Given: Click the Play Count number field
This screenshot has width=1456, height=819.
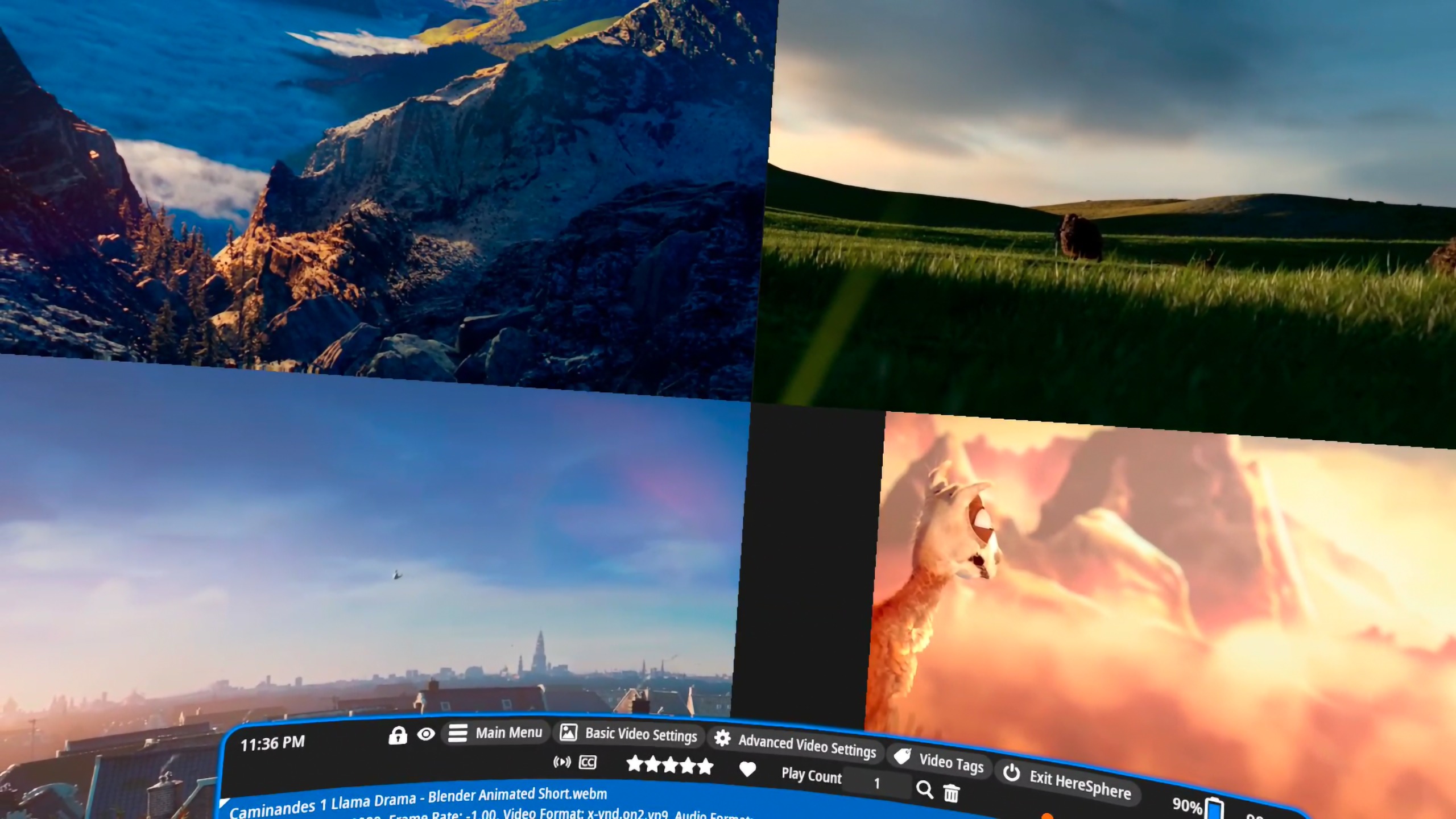Looking at the screenshot, I should pos(876,784).
